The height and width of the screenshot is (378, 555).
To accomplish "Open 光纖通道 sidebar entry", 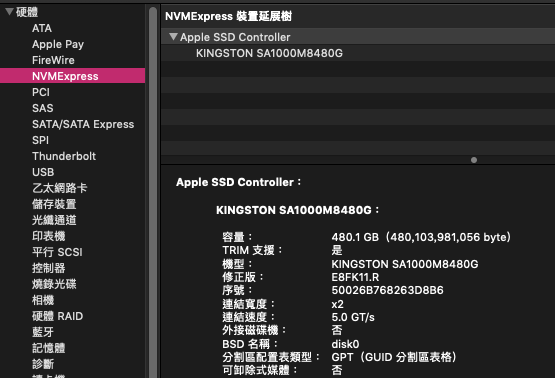I will click(x=54, y=220).
